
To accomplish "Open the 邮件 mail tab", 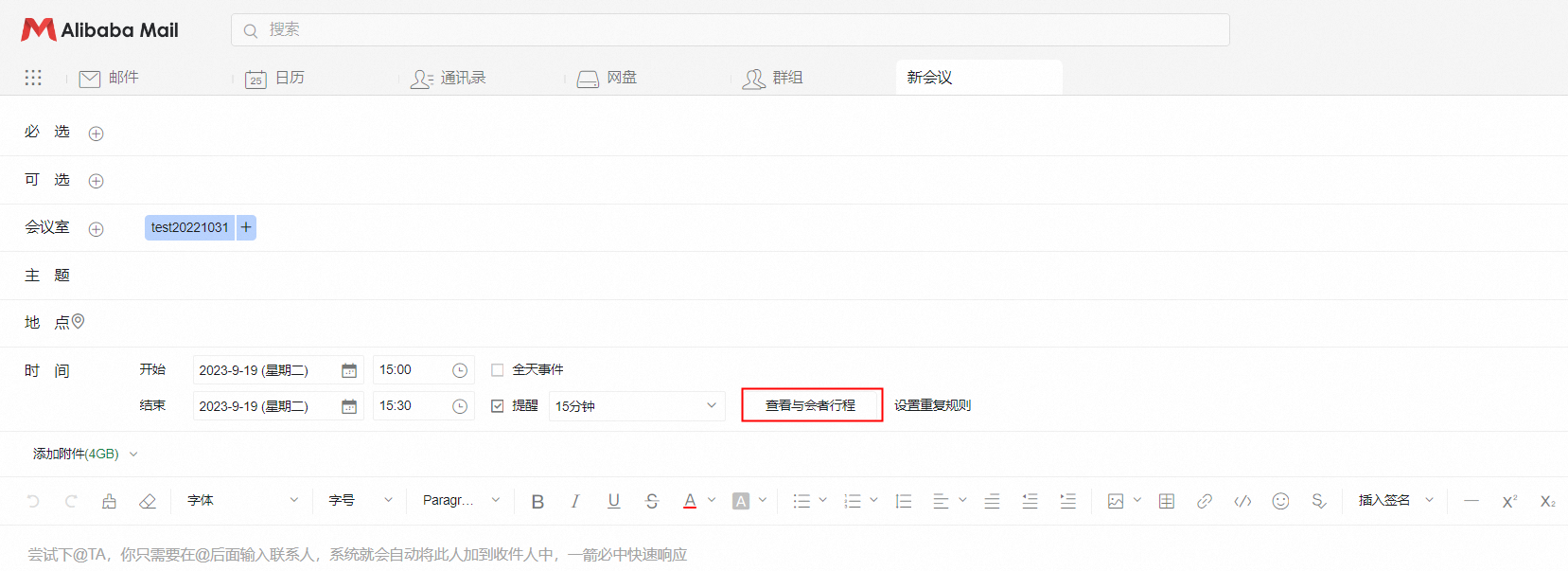I will coord(109,78).
